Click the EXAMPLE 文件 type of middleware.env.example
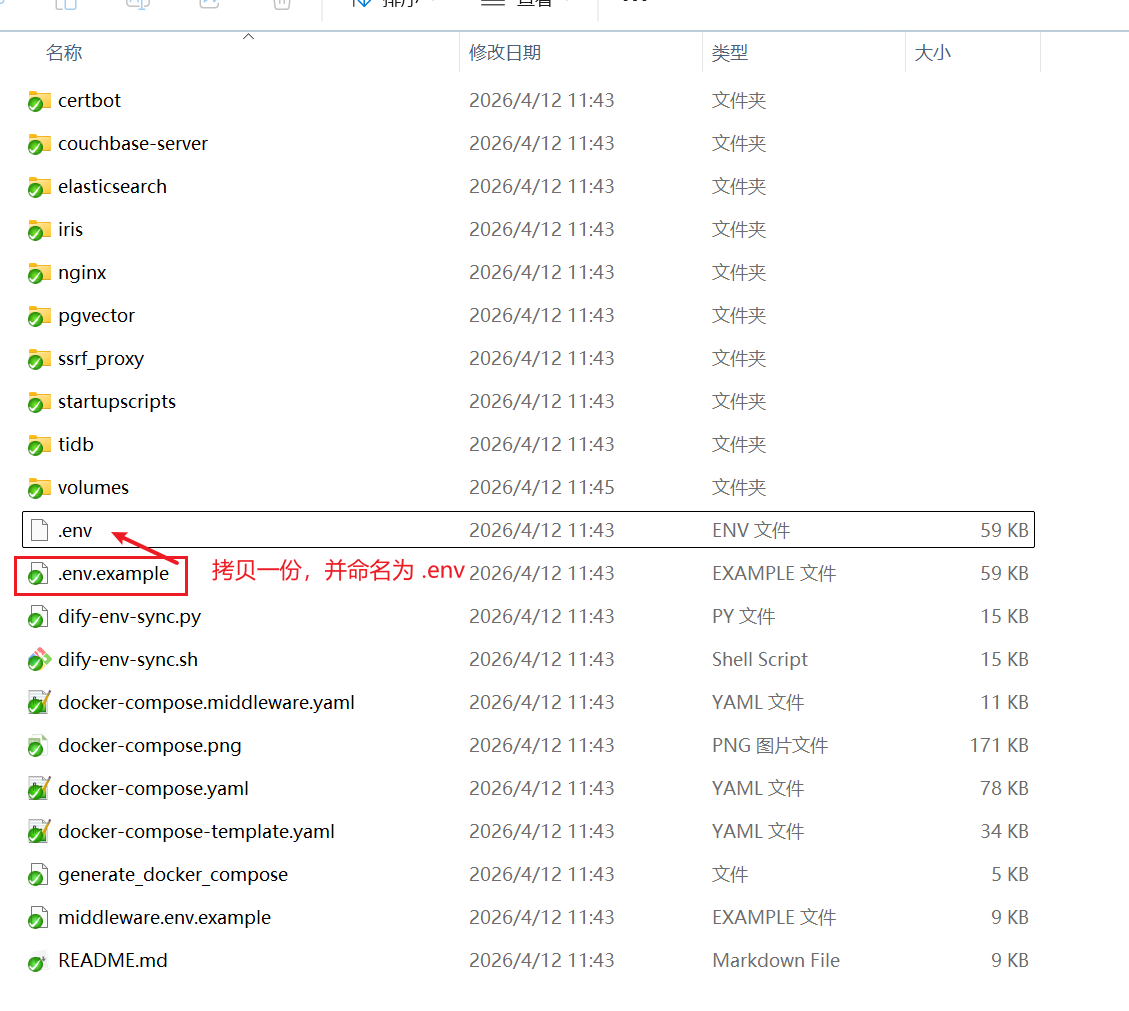Image resolution: width=1129 pixels, height=1011 pixels. tap(774, 917)
